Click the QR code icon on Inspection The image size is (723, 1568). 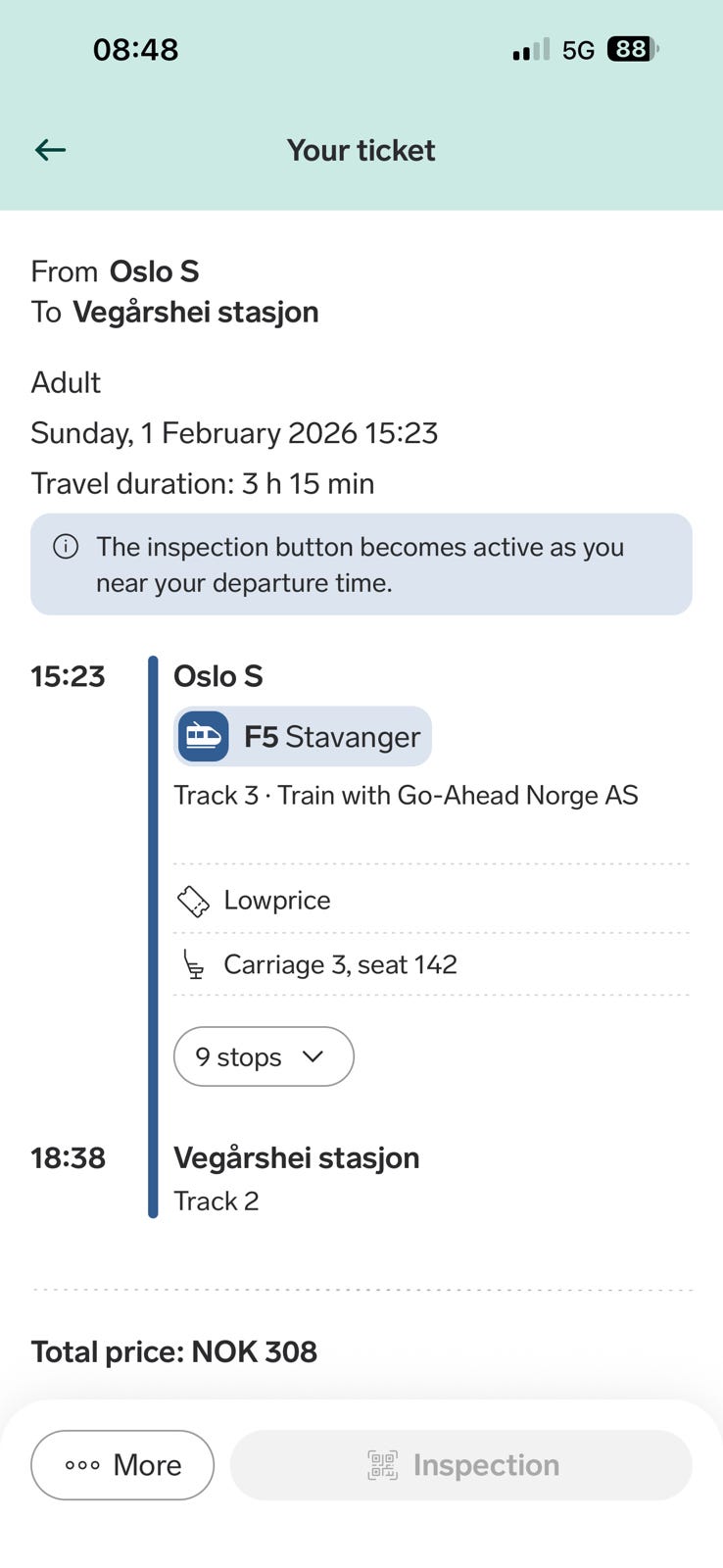[382, 1465]
